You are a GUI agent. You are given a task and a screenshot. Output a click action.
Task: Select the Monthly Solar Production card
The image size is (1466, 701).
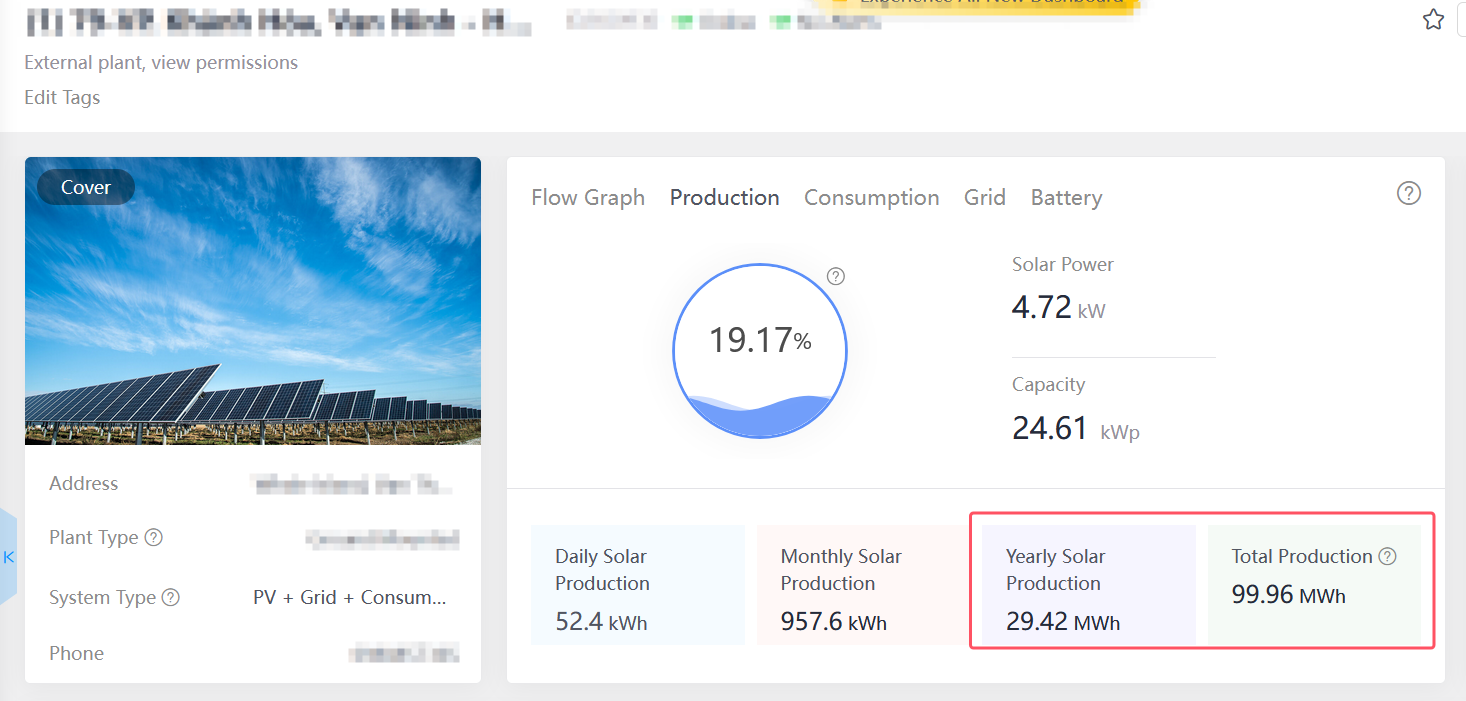pyautogui.click(x=862, y=585)
